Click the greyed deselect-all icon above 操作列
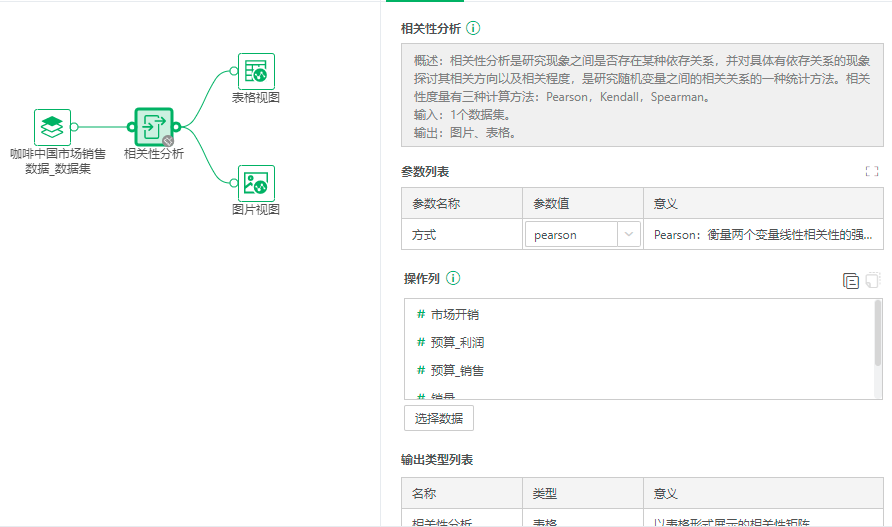 point(872,281)
